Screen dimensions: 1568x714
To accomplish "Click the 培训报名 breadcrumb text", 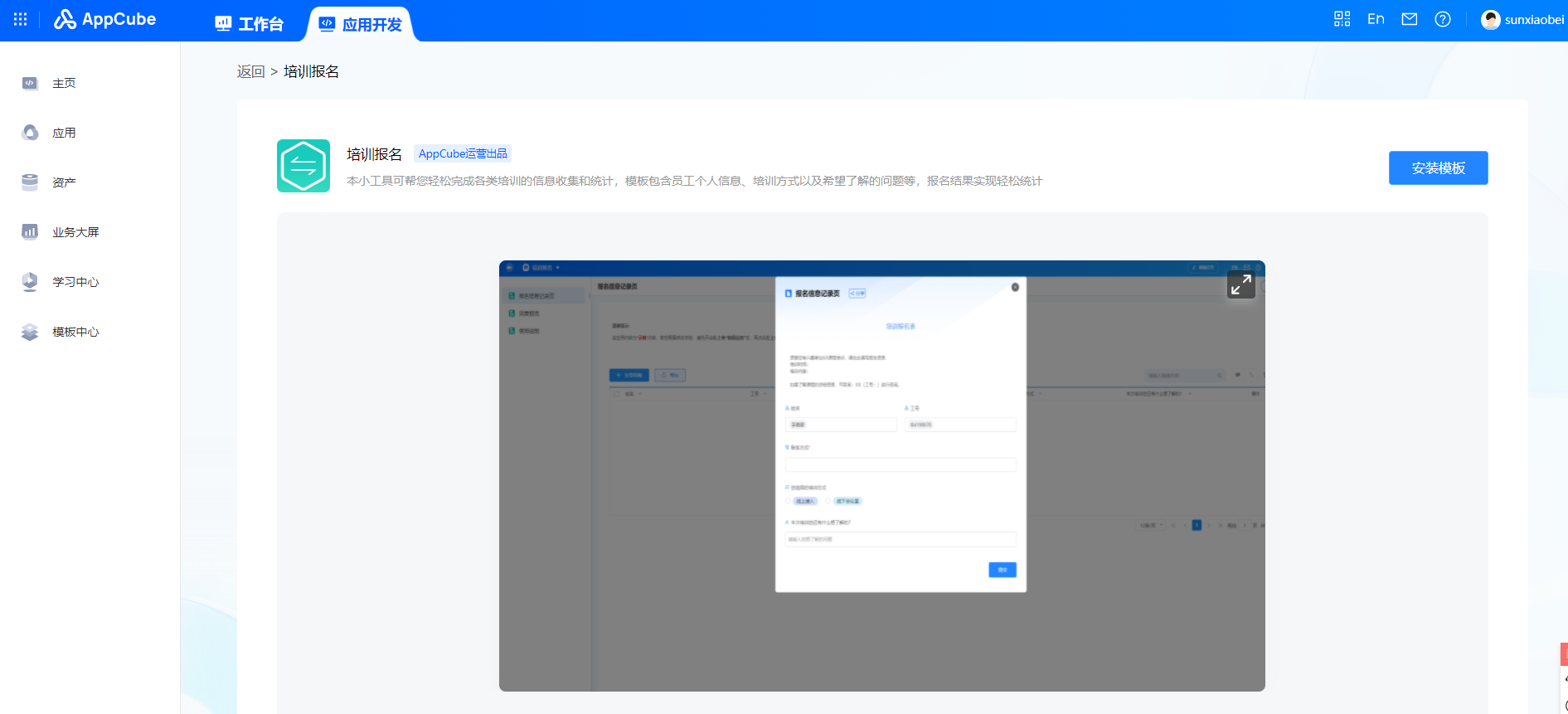I will click(311, 72).
